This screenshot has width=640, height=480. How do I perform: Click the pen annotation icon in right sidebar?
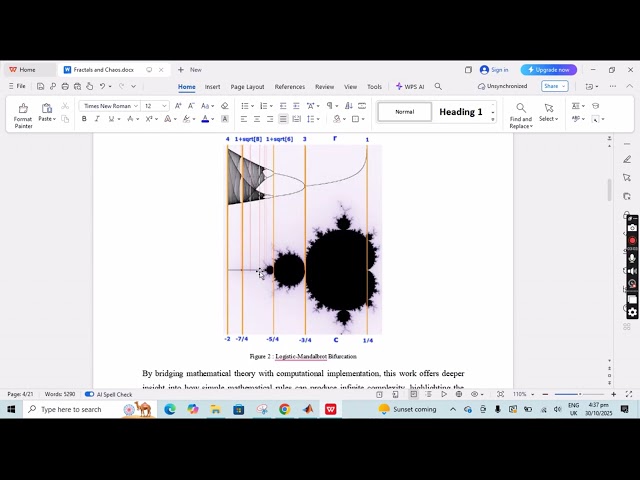[x=627, y=159]
